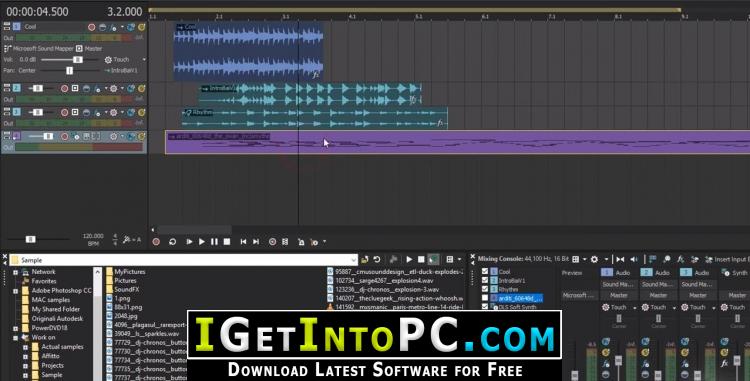Expand the PowerDVD18 folder node
The height and width of the screenshot is (381, 750).
[15, 328]
